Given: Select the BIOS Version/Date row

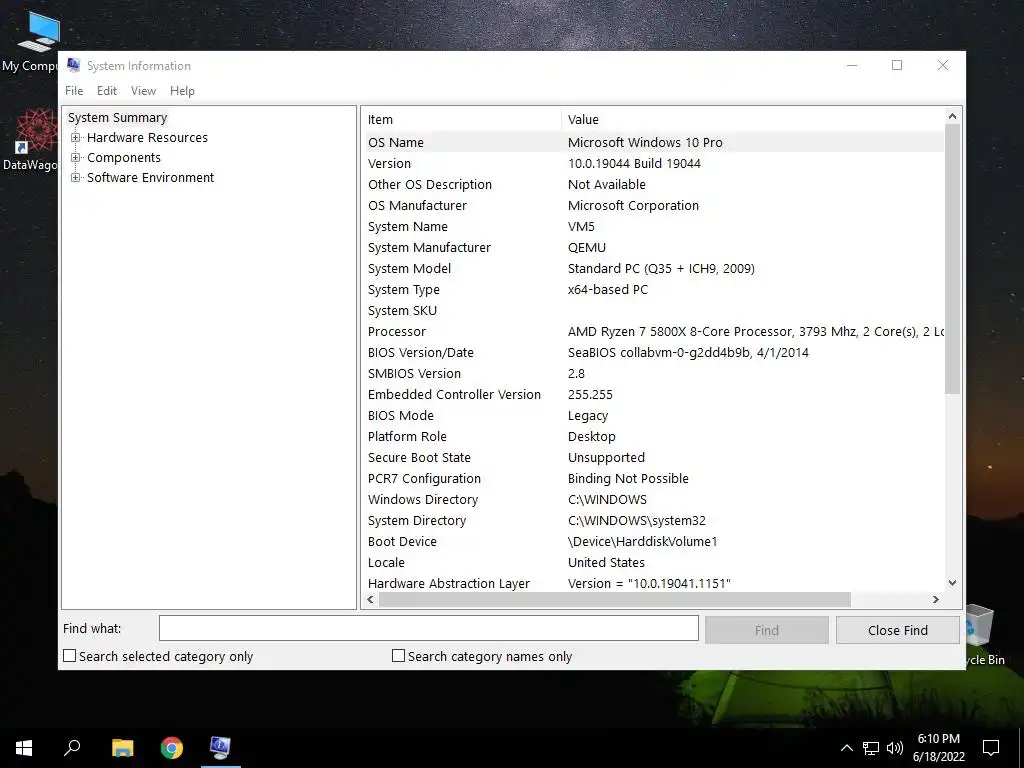Looking at the screenshot, I should tap(653, 352).
